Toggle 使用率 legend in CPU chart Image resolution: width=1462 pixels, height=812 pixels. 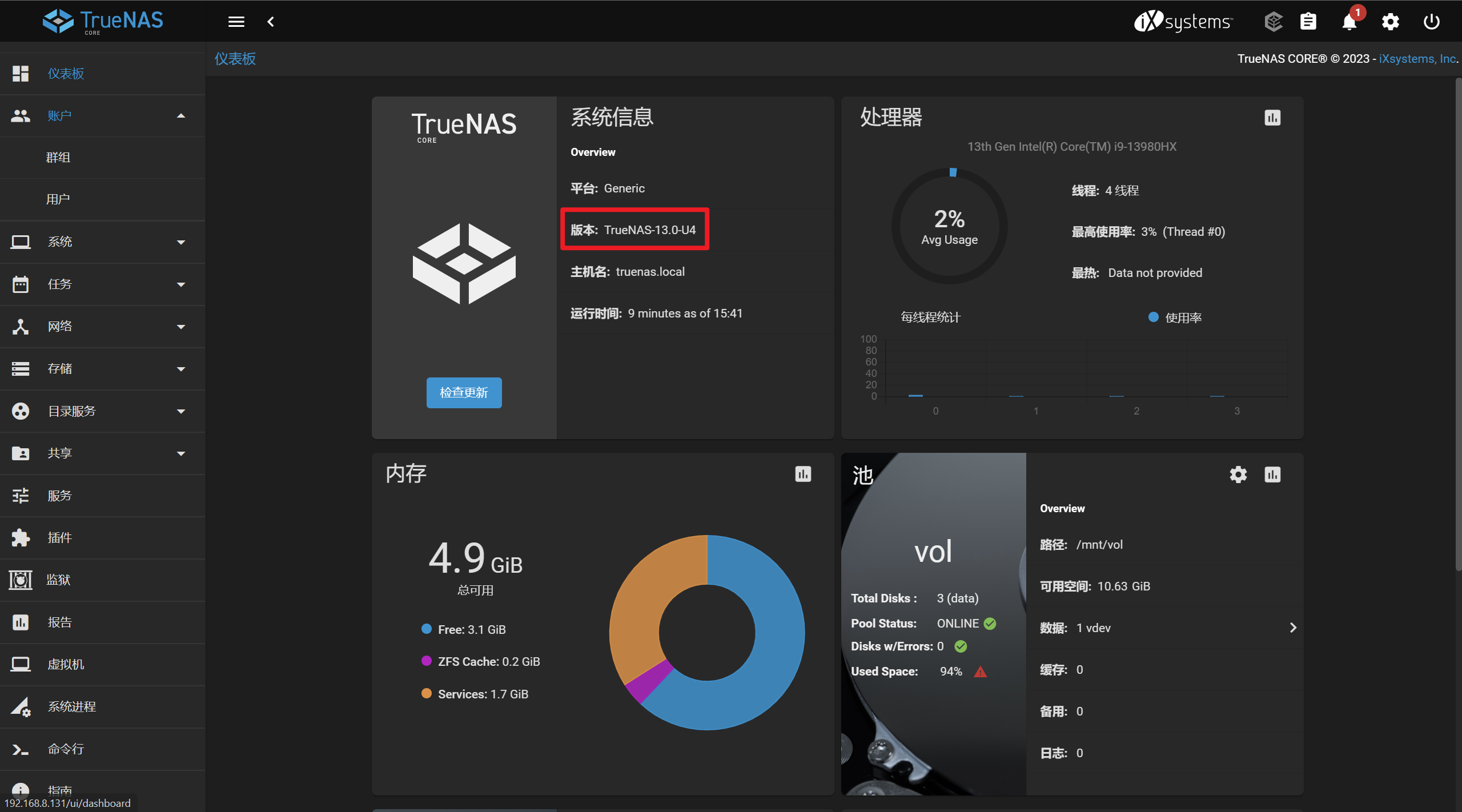coord(1175,317)
